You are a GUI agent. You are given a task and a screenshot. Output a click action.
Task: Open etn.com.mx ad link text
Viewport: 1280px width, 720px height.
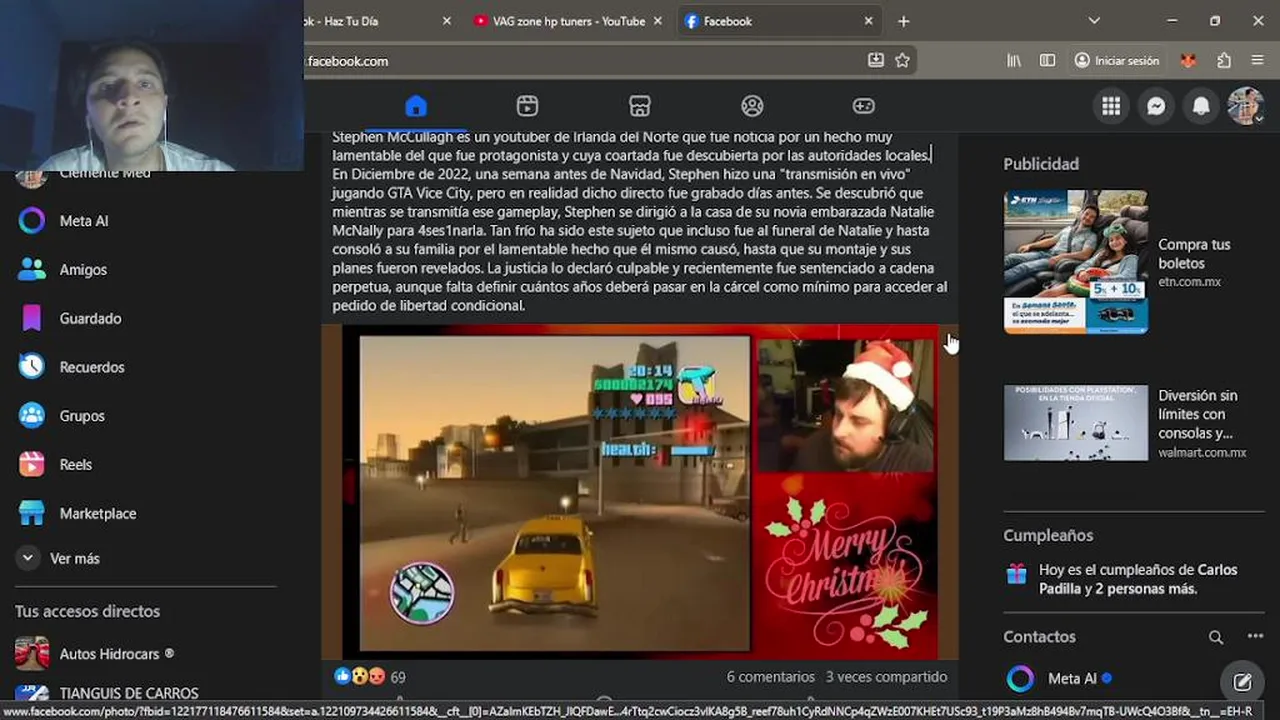pyautogui.click(x=1189, y=282)
